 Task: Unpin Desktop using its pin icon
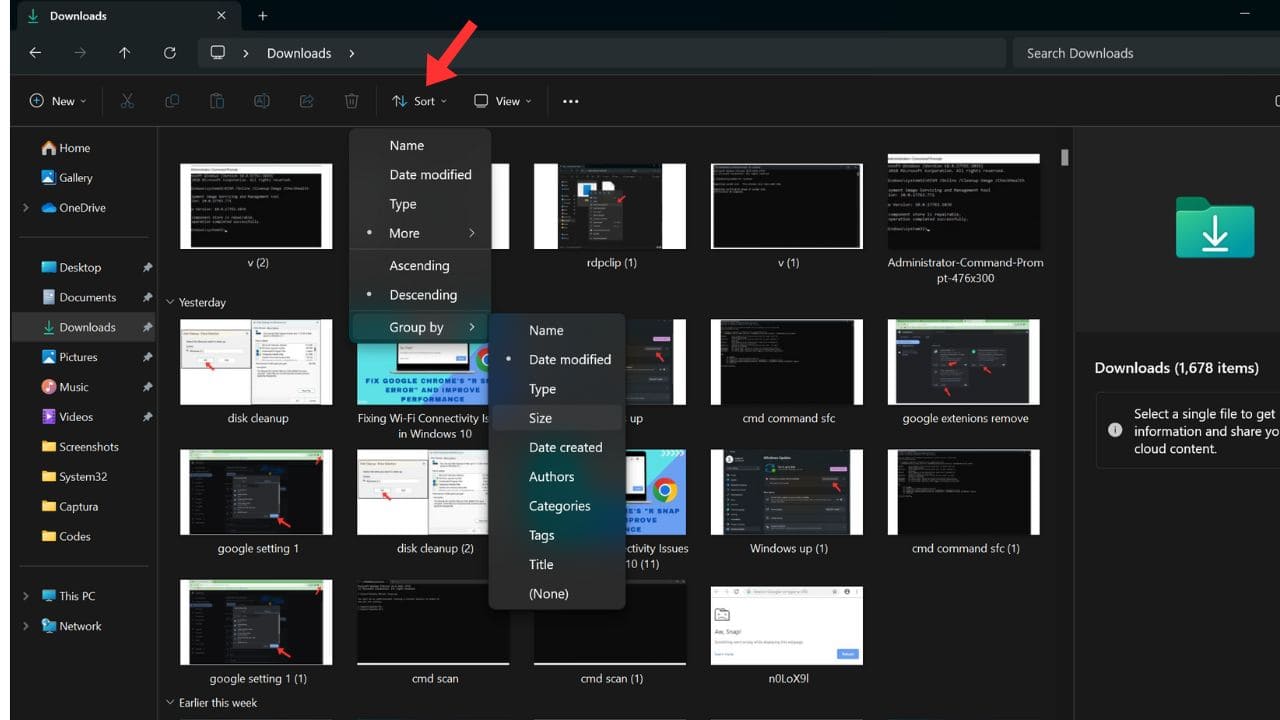[x=147, y=268]
